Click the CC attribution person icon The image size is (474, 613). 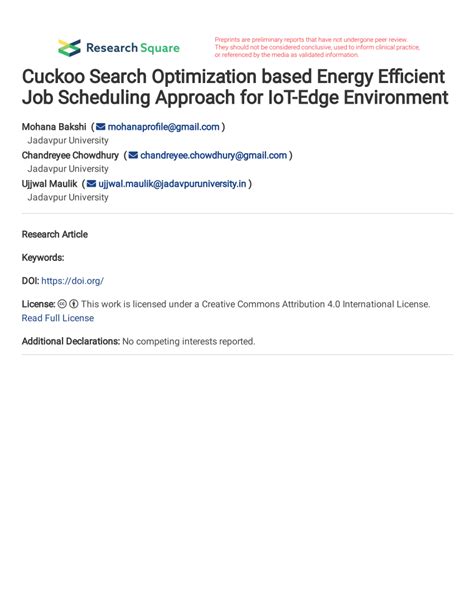(x=74, y=304)
